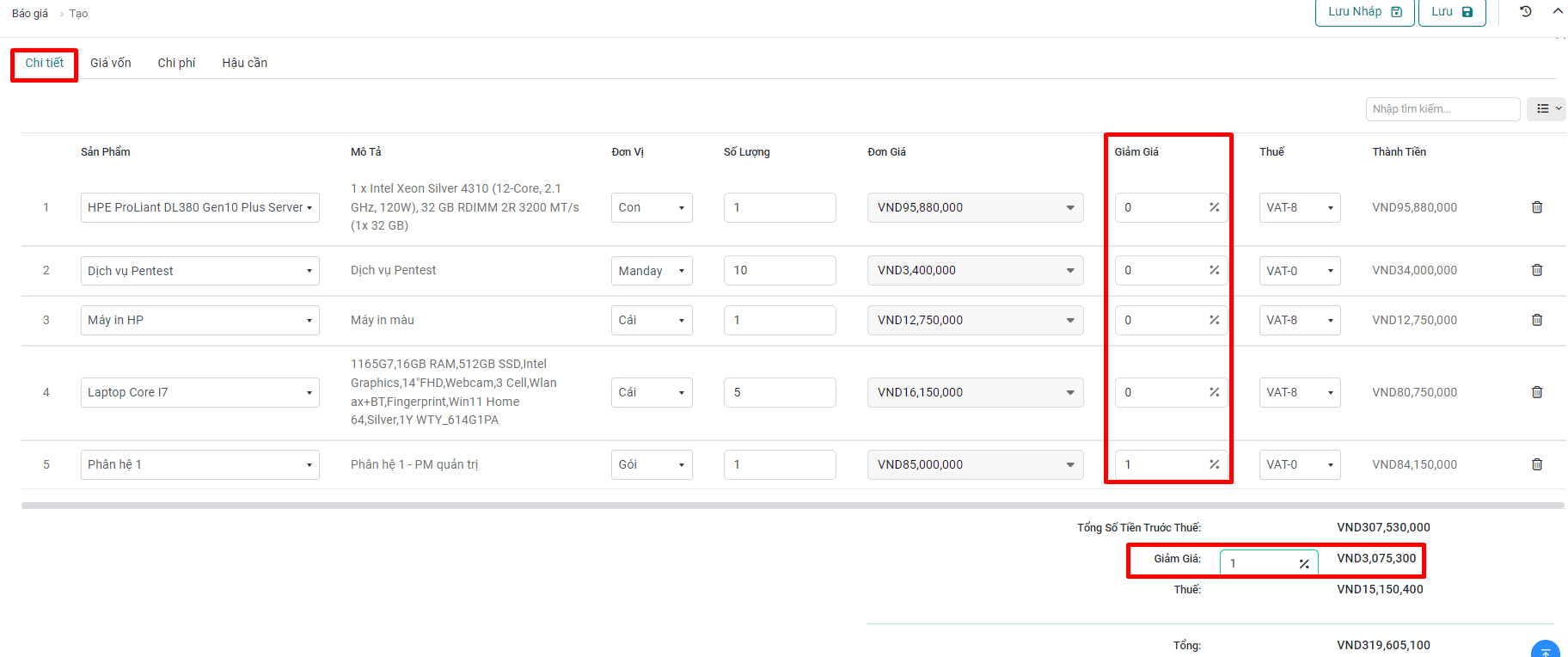1568x657 pixels.
Task: Open VAT-8 tax dropdown for Laptop Core I7
Action: pyautogui.click(x=1299, y=392)
